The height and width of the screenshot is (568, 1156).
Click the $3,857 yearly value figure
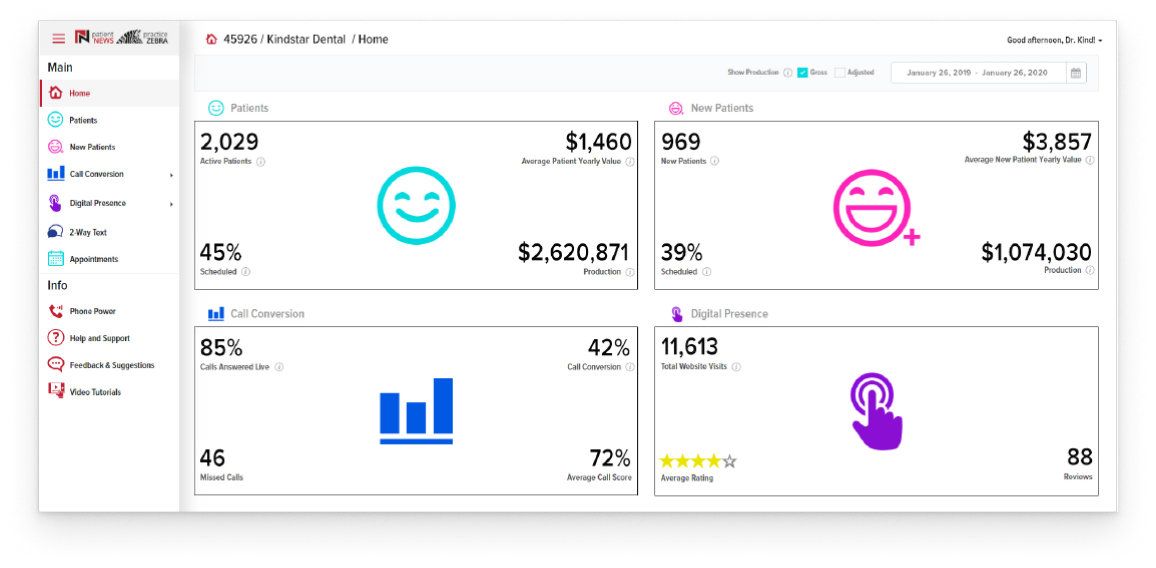tap(1056, 142)
